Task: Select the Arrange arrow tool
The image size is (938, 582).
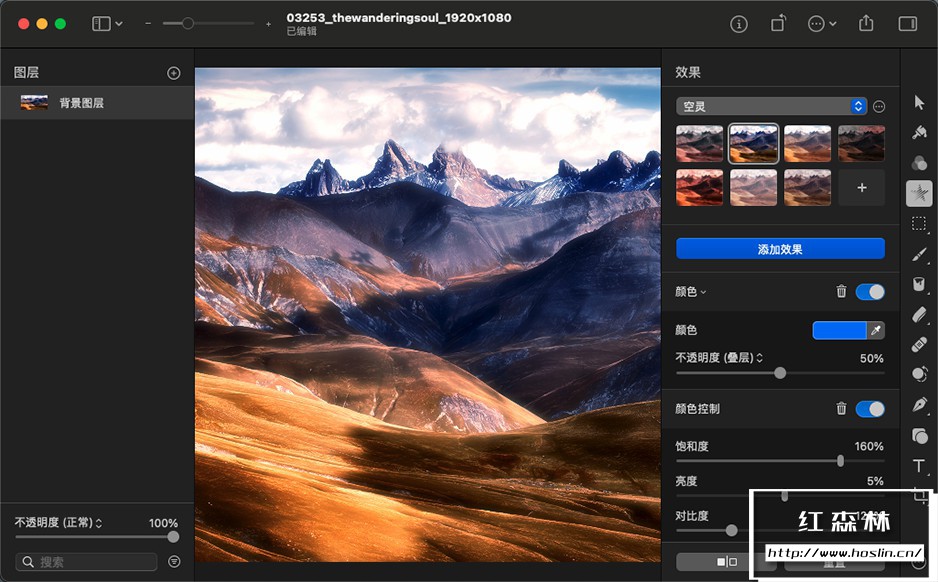Action: coord(920,100)
